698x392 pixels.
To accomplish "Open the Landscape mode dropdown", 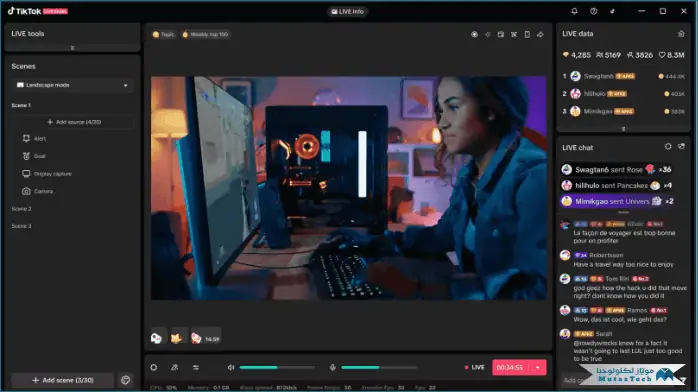I will click(x=72, y=85).
